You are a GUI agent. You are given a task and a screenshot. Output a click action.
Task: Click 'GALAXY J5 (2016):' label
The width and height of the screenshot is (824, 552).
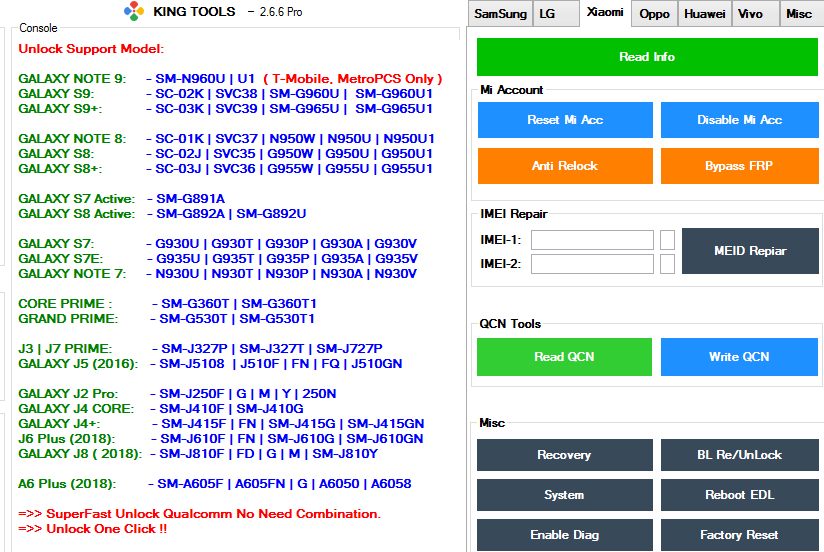[78, 364]
